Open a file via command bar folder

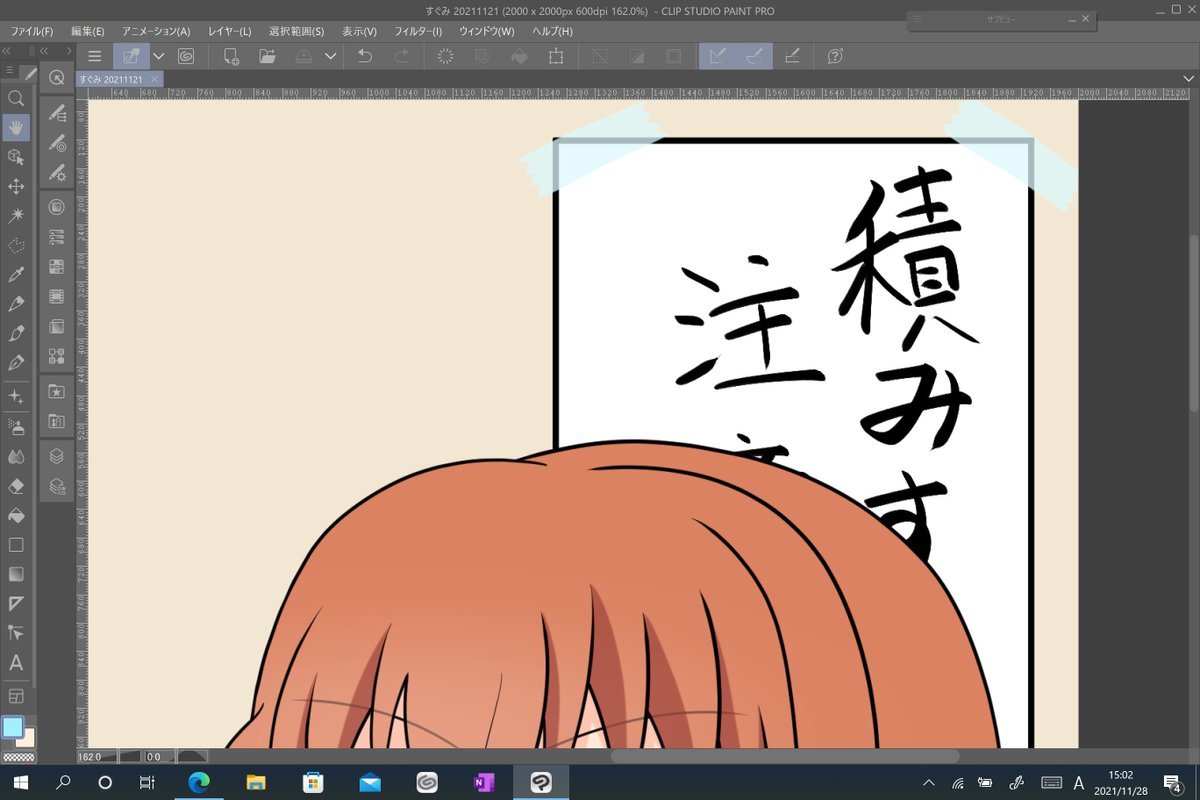point(267,57)
